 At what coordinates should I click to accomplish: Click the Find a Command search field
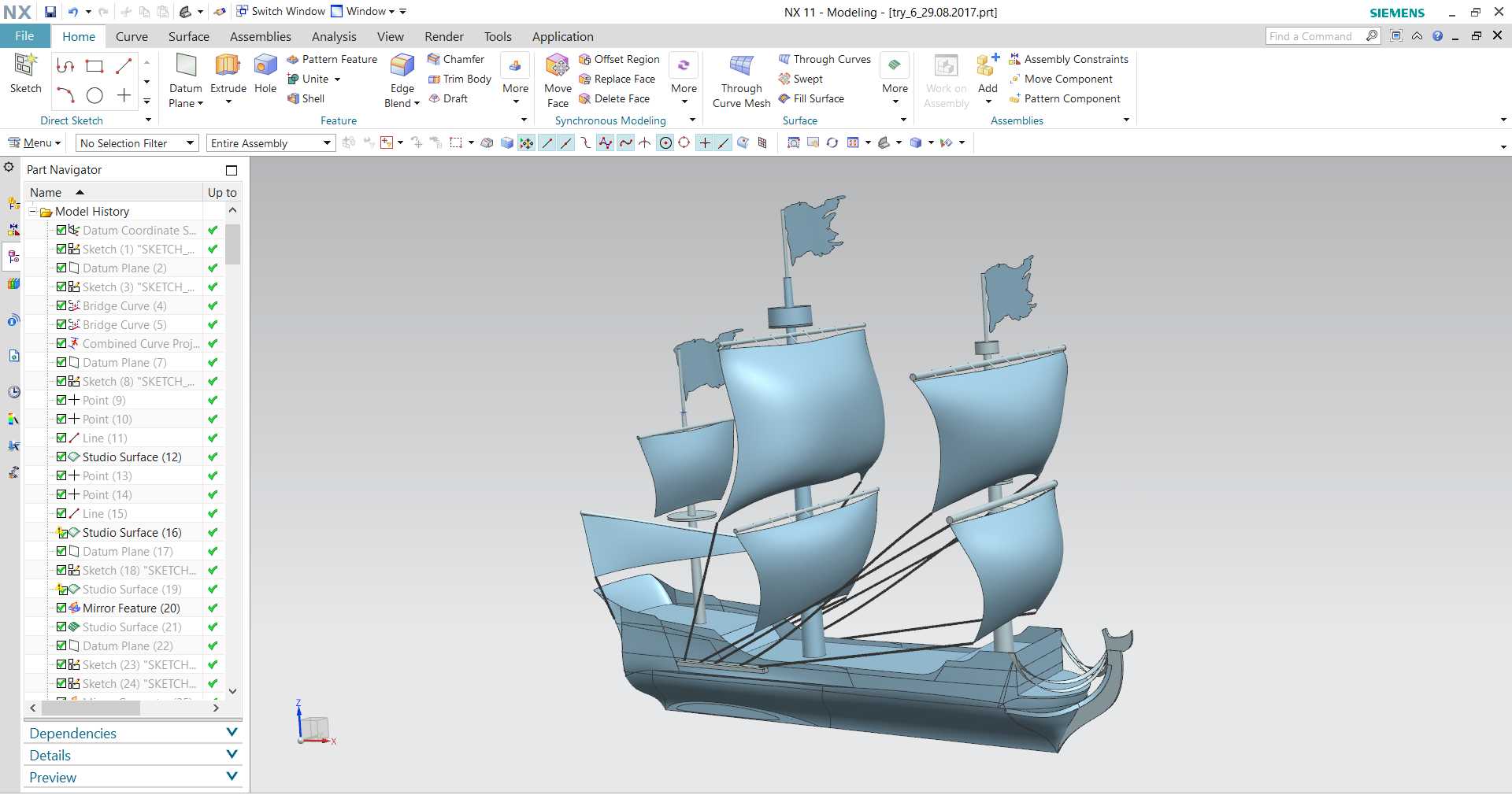(x=1315, y=36)
